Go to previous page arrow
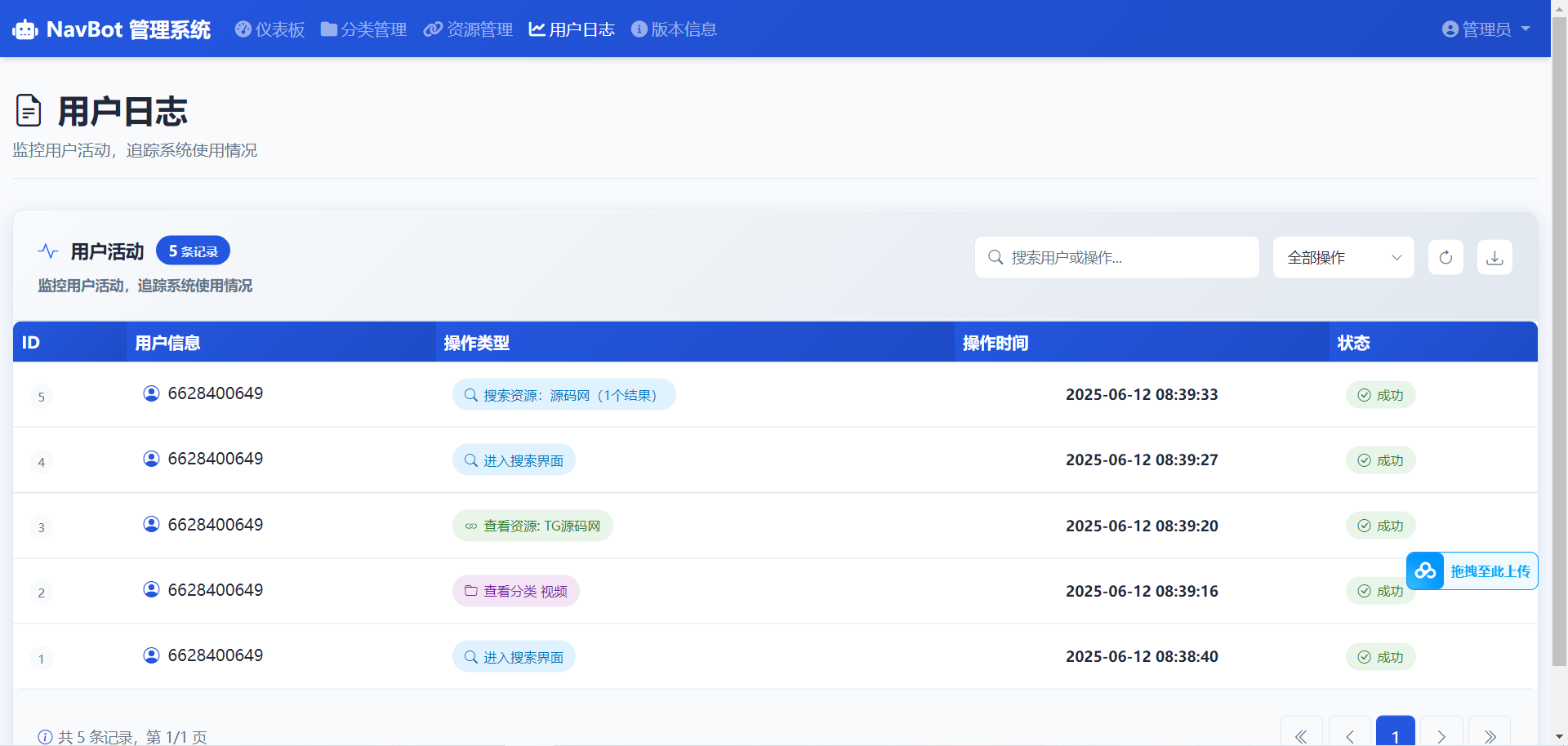 click(1349, 735)
